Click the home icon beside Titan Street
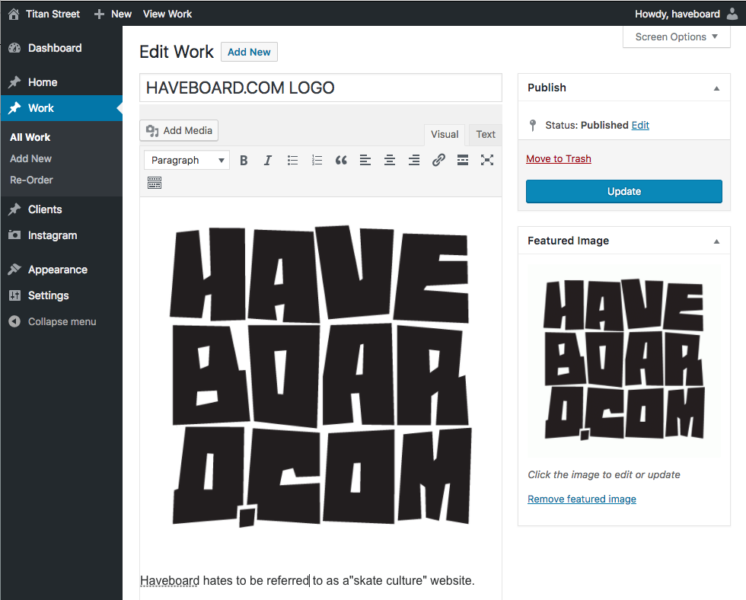 pyautogui.click(x=14, y=14)
